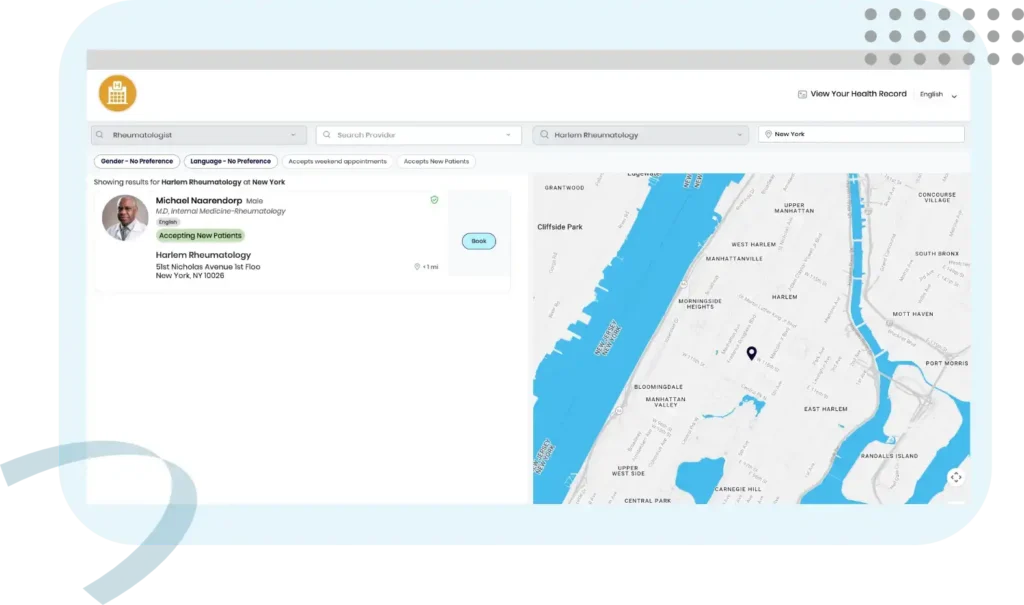Image resolution: width=1024 pixels, height=605 pixels.
Task: Open the English language selector
Action: [x=938, y=95]
